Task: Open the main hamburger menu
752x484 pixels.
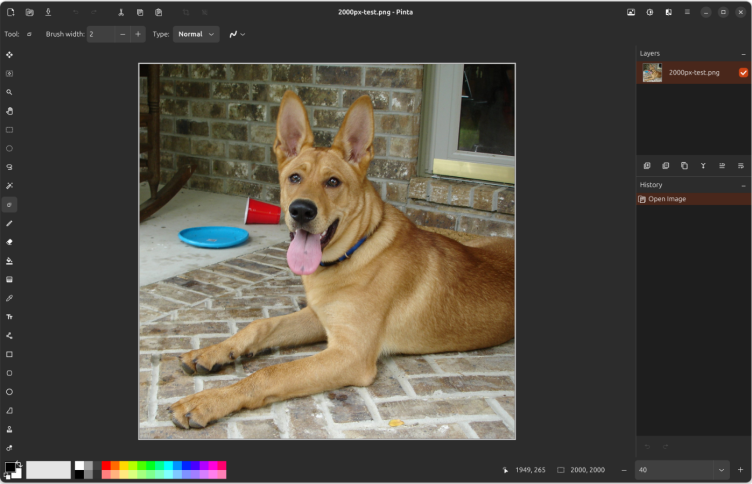Action: [686, 12]
